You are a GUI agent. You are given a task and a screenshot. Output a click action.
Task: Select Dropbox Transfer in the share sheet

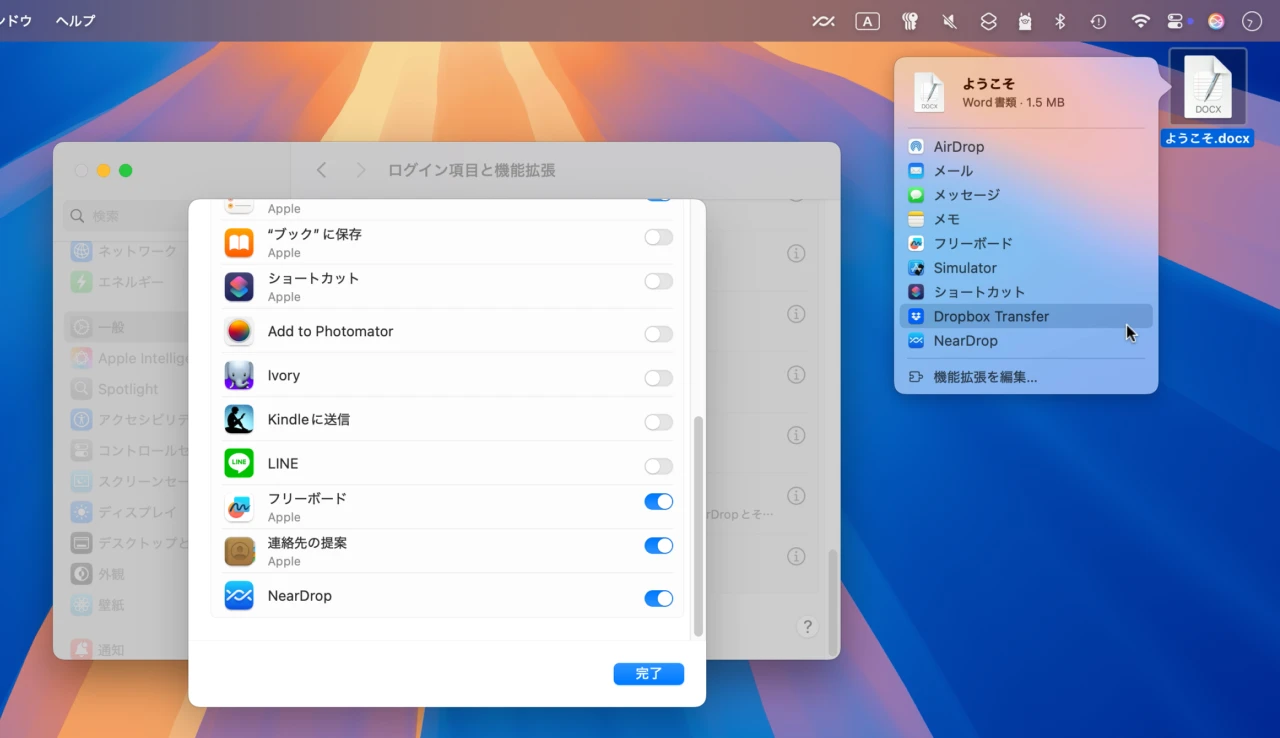click(x=991, y=316)
